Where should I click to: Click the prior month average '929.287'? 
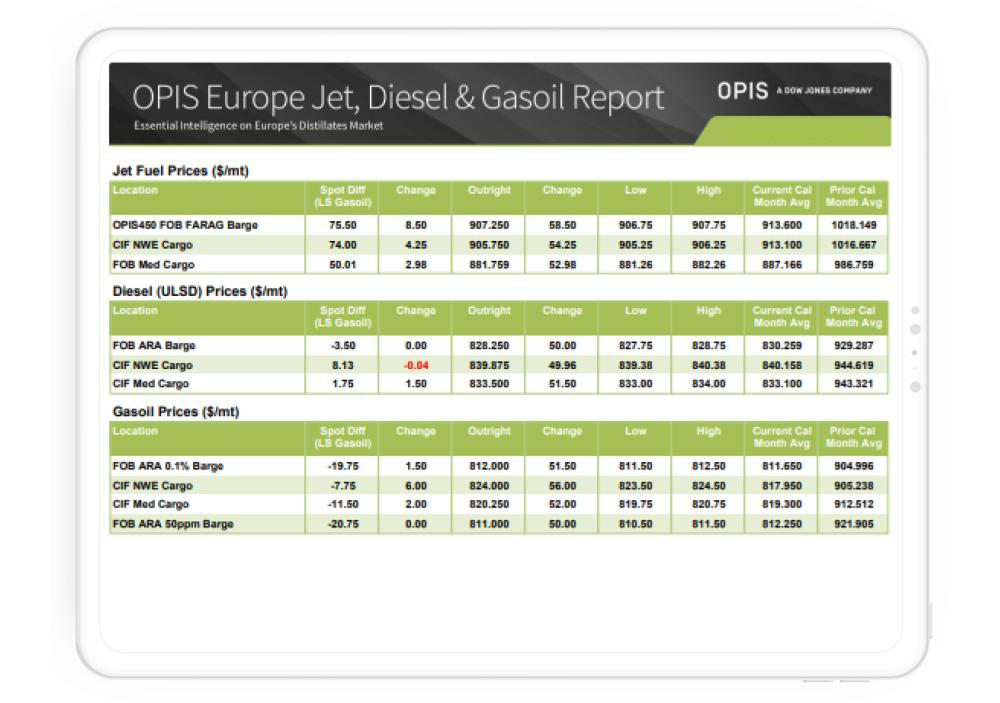[853, 346]
